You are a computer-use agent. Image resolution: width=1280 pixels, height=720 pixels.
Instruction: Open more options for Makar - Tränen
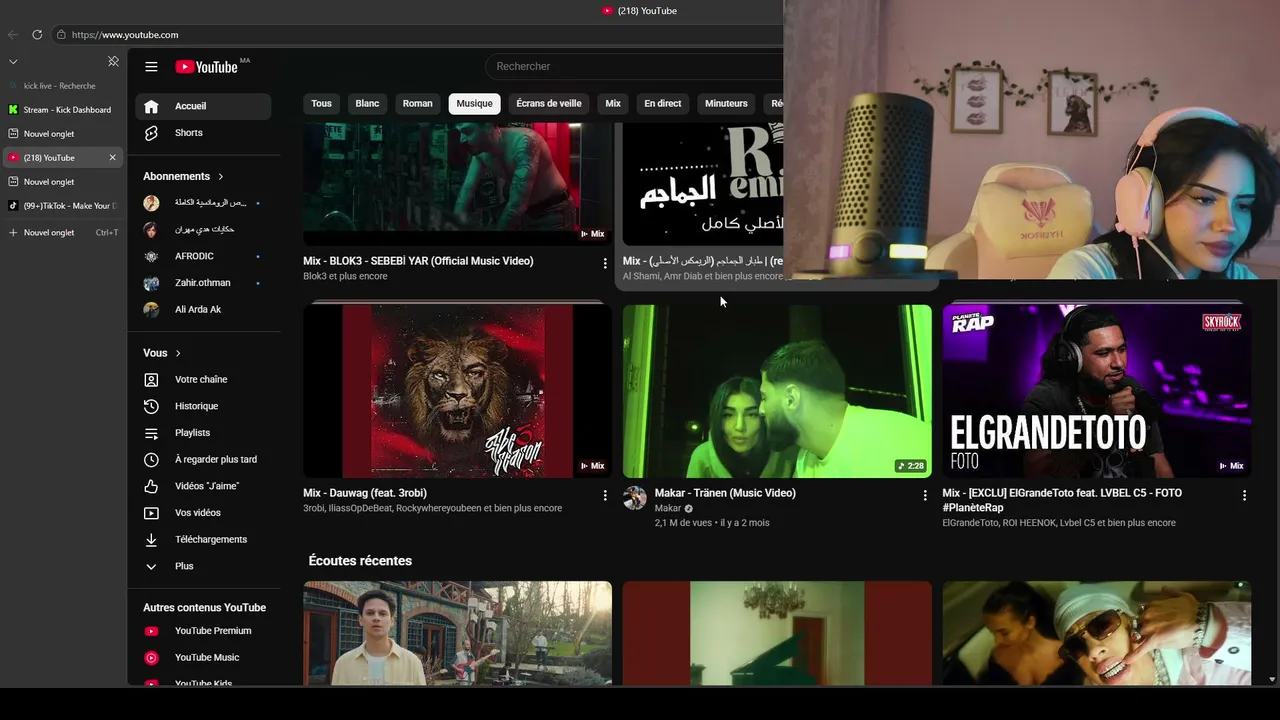tap(925, 496)
